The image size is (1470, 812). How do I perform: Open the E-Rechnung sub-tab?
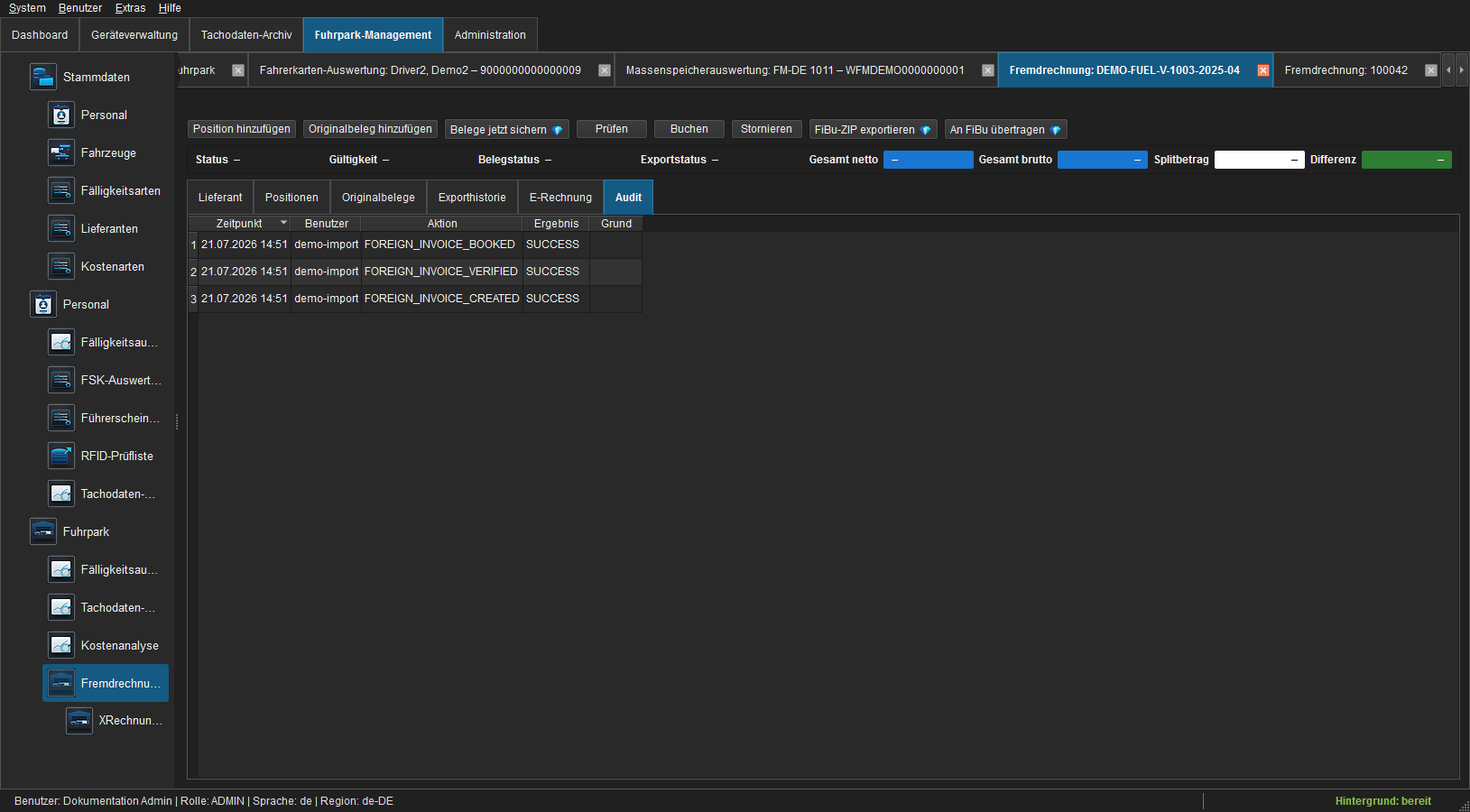click(x=560, y=198)
